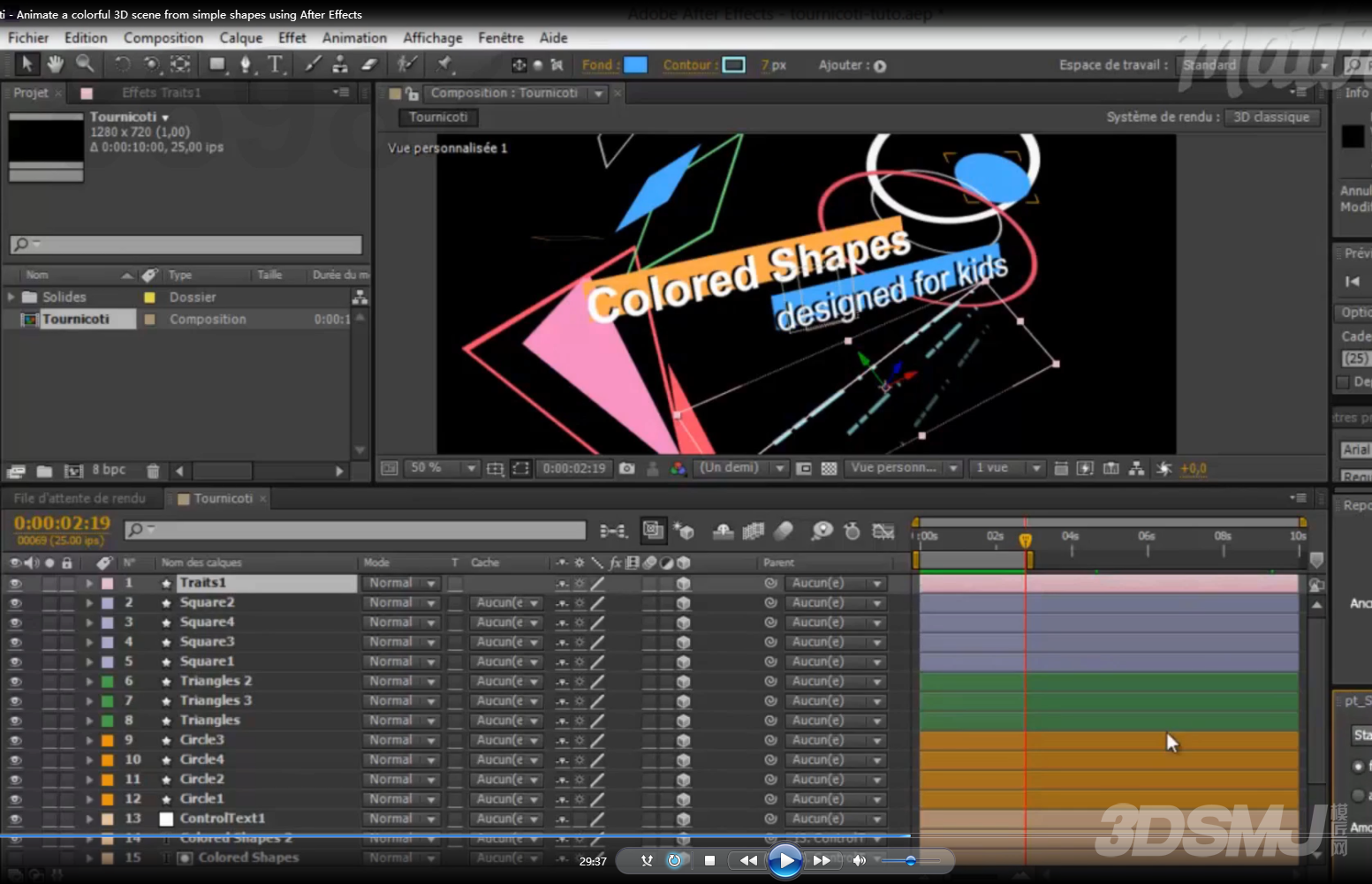Hide the Traits1 layer

15,584
